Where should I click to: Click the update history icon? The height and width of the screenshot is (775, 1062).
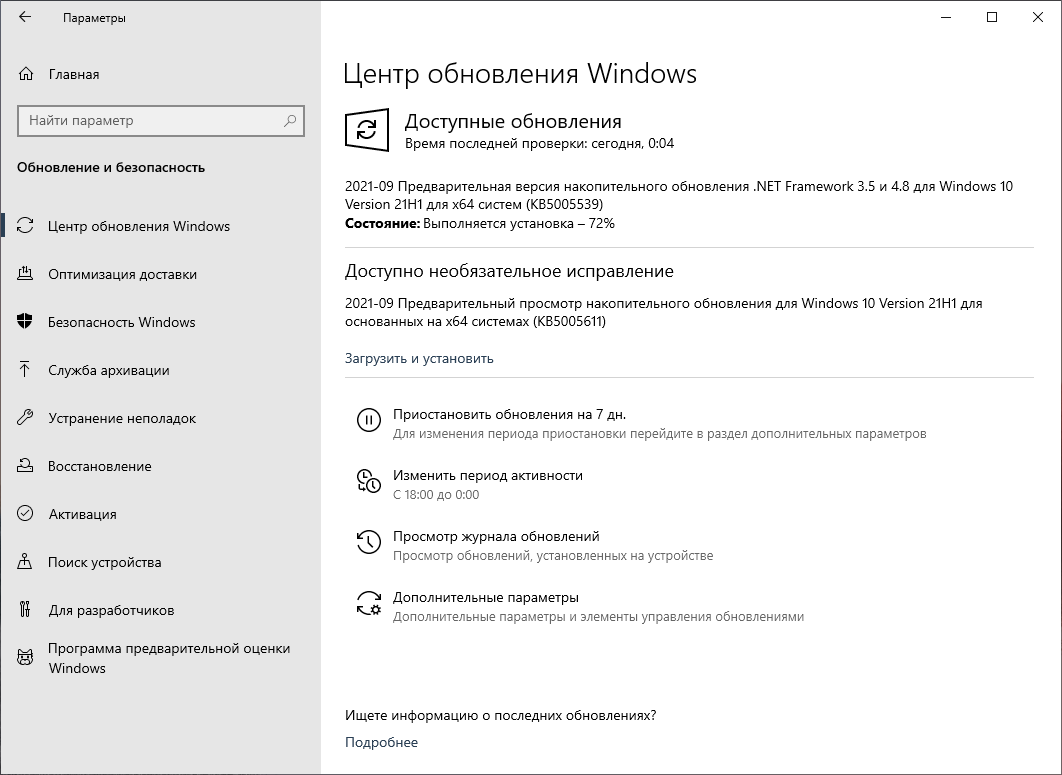pyautogui.click(x=369, y=542)
